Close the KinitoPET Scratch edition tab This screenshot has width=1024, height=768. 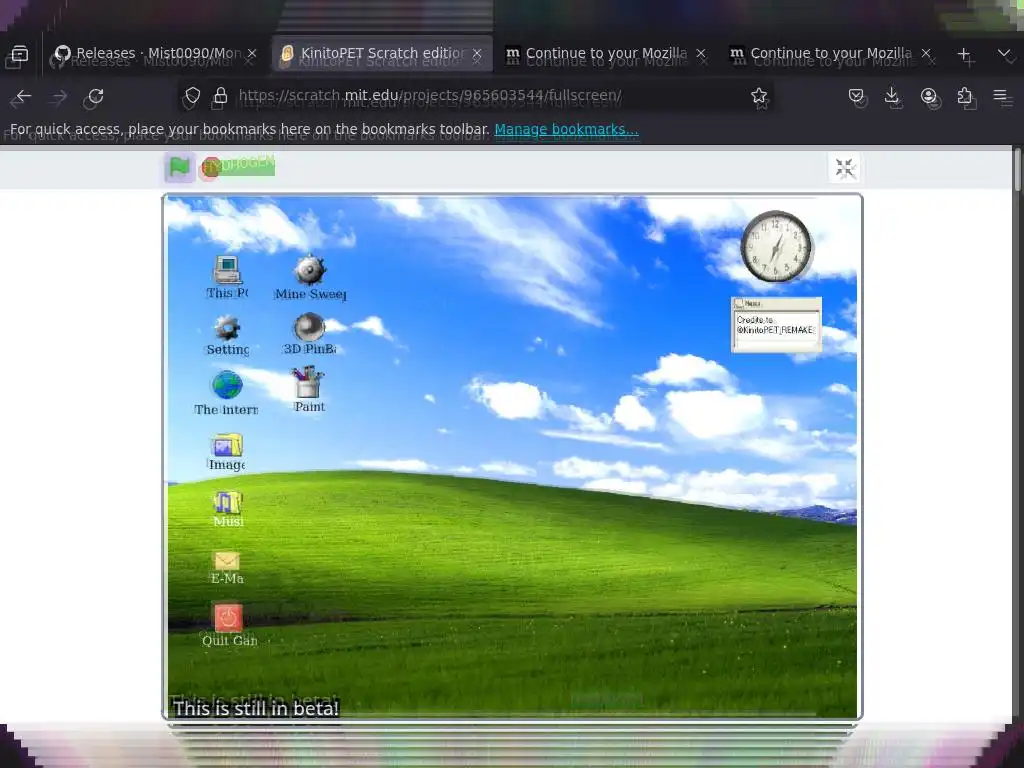tap(477, 54)
